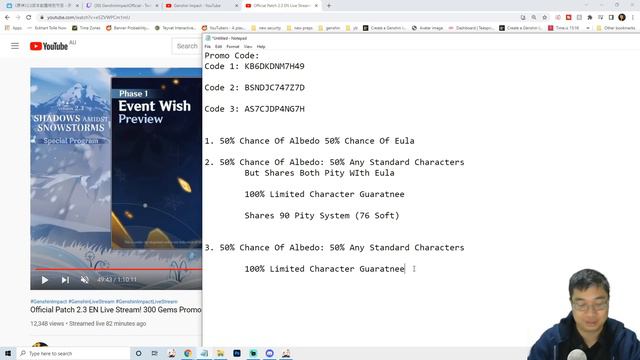Open Discord on the taskbar
The height and width of the screenshot is (360, 640).
(x=269, y=353)
